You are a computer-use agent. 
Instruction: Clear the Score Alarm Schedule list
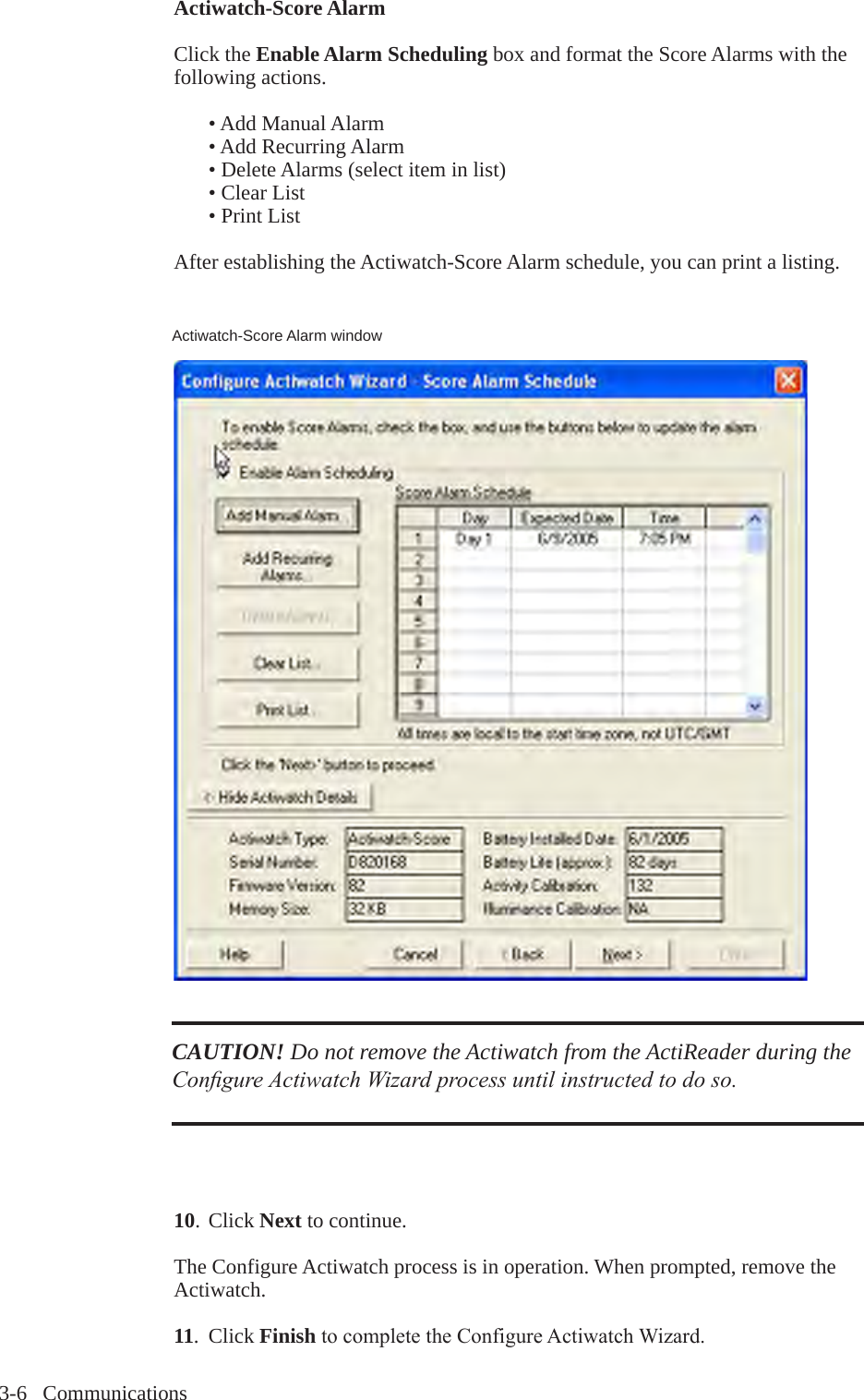286,663
